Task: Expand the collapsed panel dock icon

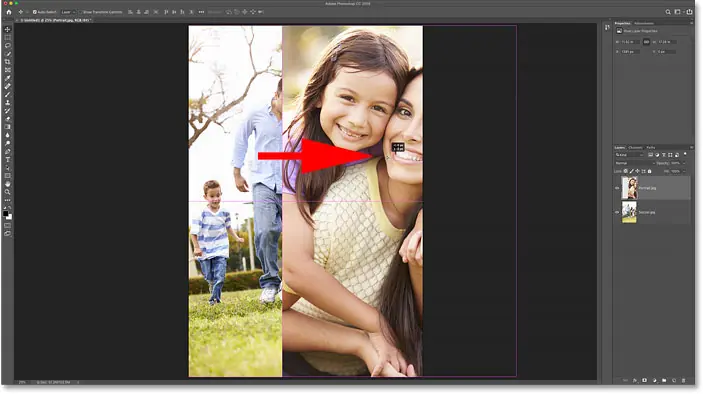Action: [607, 28]
